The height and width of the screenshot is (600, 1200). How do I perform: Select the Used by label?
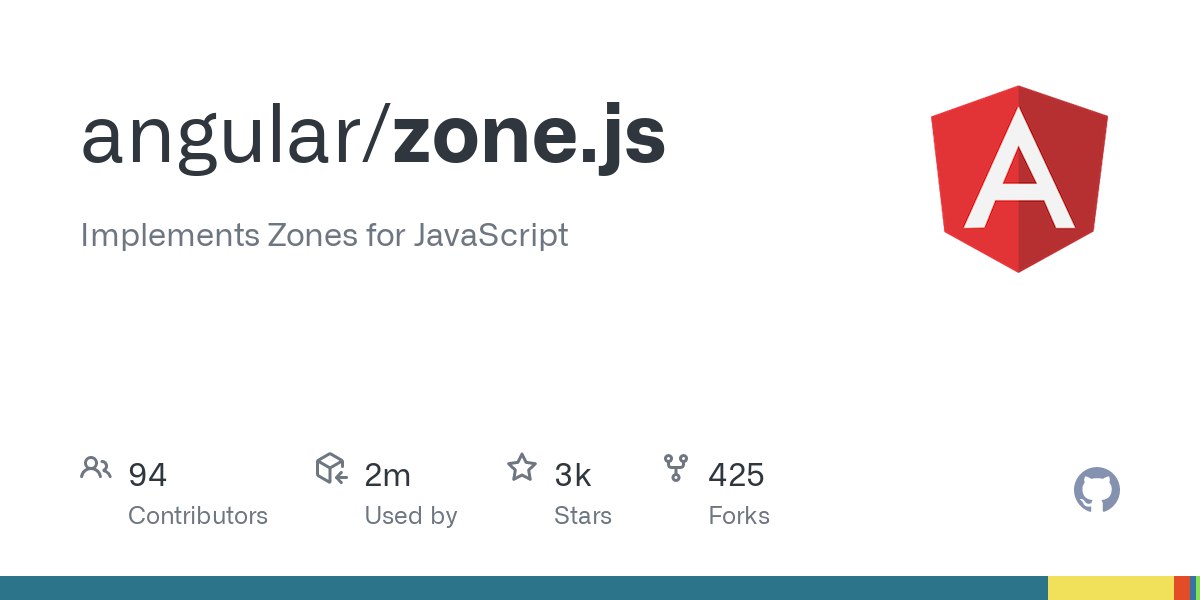tap(410, 516)
